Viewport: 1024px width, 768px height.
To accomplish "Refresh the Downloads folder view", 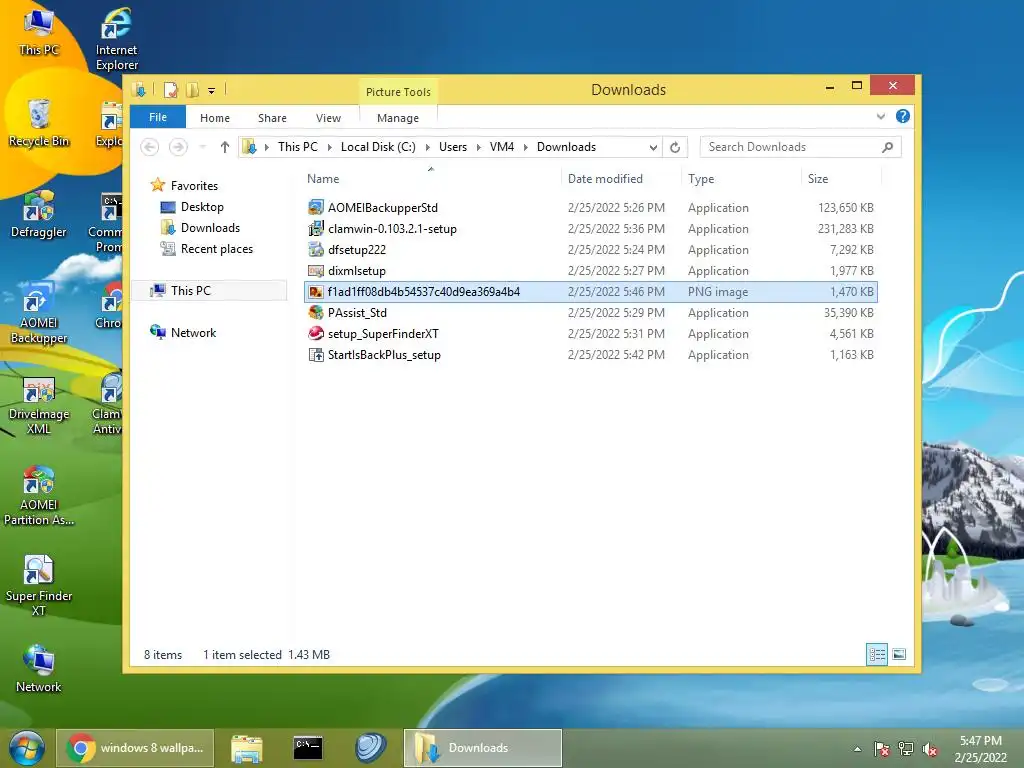I will coord(675,147).
